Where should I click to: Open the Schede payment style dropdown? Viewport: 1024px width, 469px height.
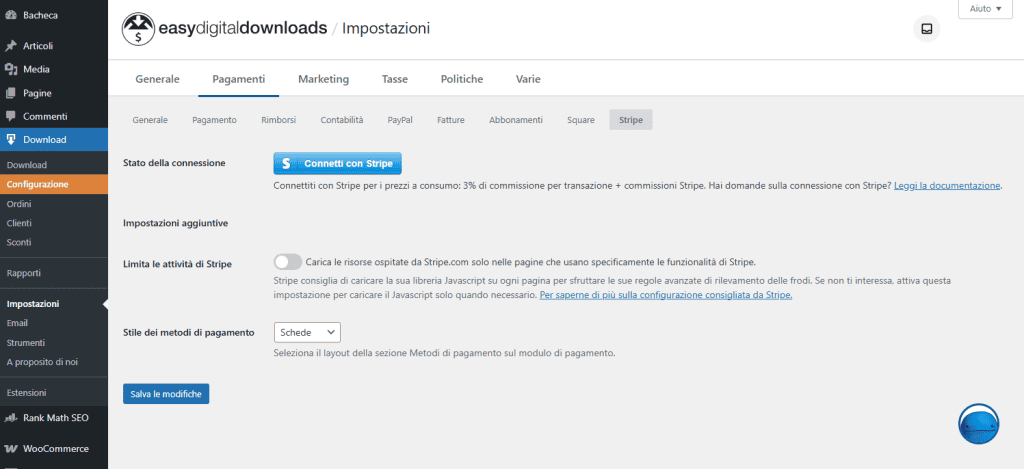pos(307,332)
